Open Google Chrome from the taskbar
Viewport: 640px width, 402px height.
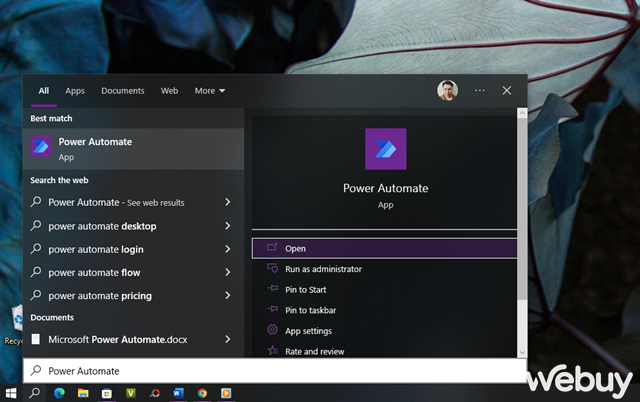click(x=202, y=393)
